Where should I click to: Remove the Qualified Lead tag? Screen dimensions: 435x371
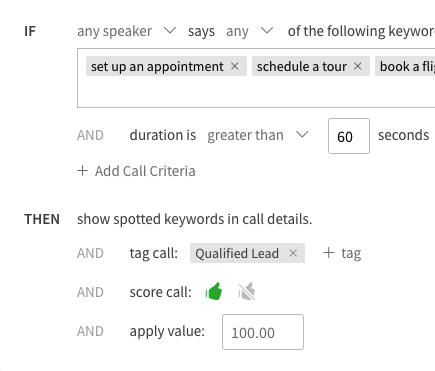tap(293, 253)
